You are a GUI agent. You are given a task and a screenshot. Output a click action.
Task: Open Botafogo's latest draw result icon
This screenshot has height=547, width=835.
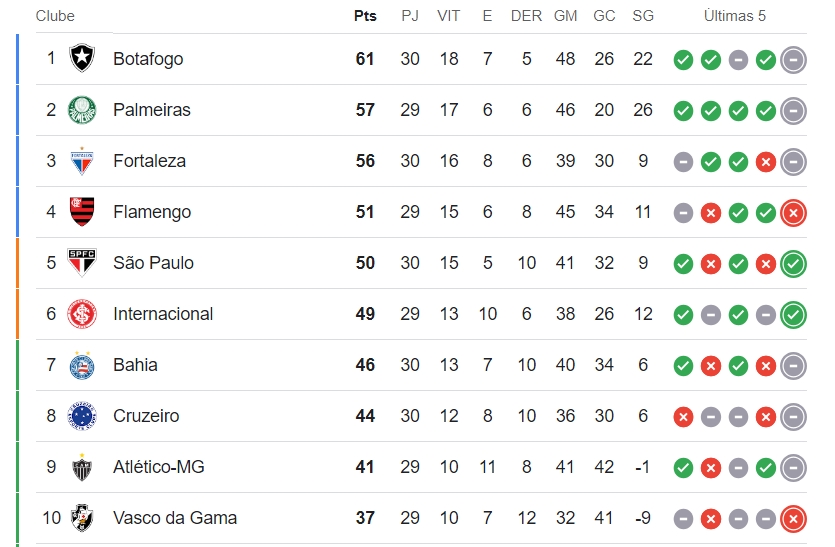point(793,60)
